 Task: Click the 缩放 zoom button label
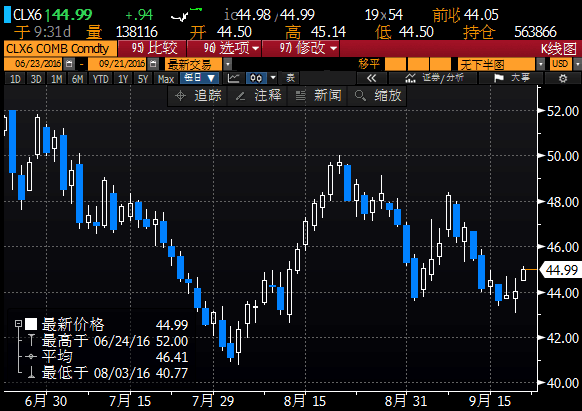(388, 96)
